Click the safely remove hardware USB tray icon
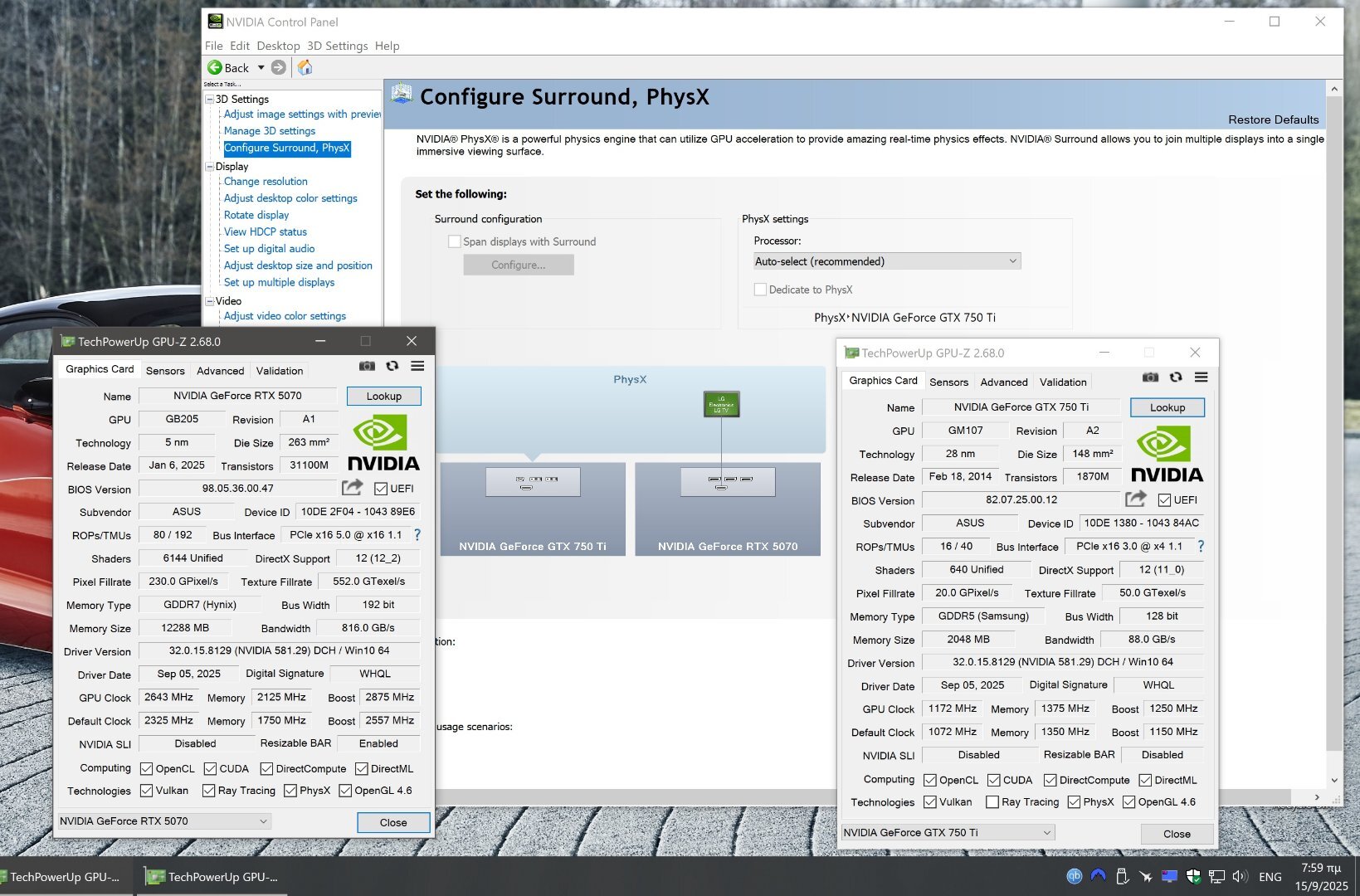Image resolution: width=1360 pixels, height=896 pixels. point(1122,876)
